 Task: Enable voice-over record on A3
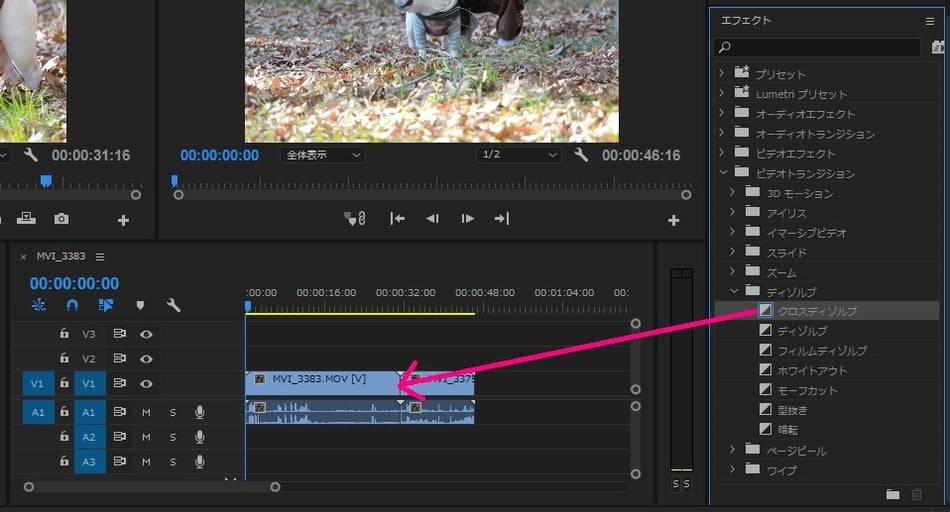(x=199, y=462)
